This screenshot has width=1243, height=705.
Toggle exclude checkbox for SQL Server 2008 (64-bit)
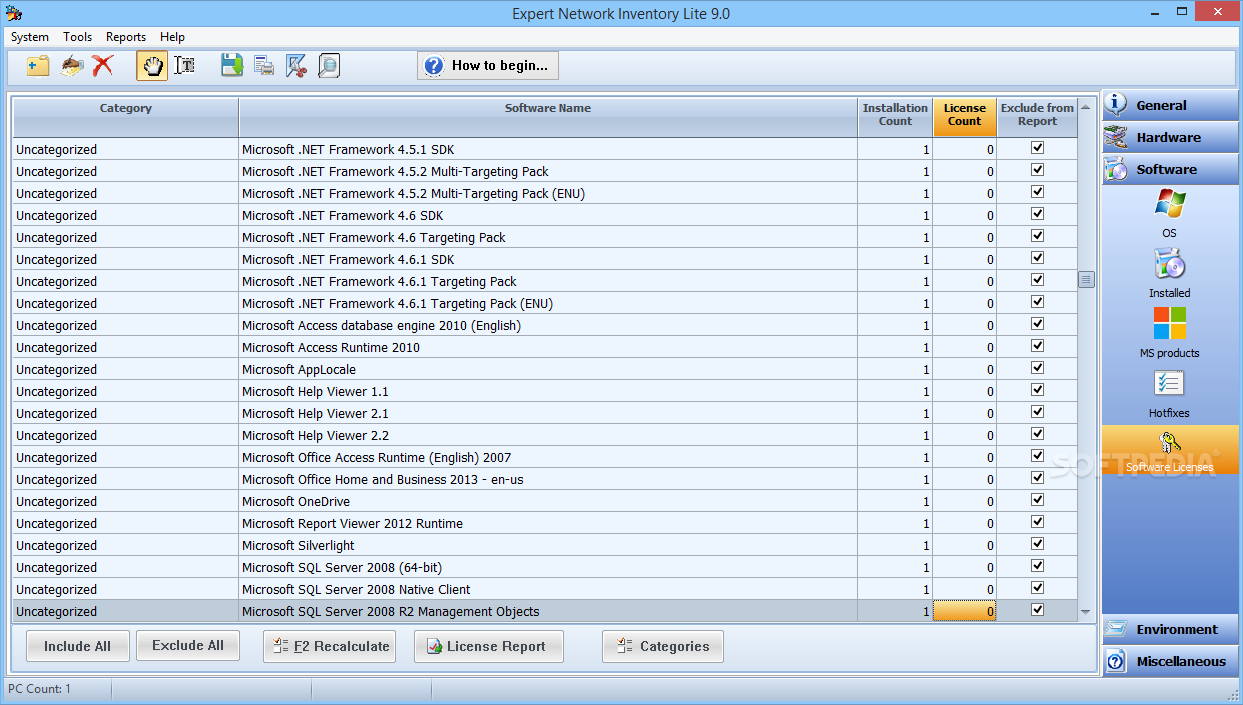pyautogui.click(x=1037, y=566)
